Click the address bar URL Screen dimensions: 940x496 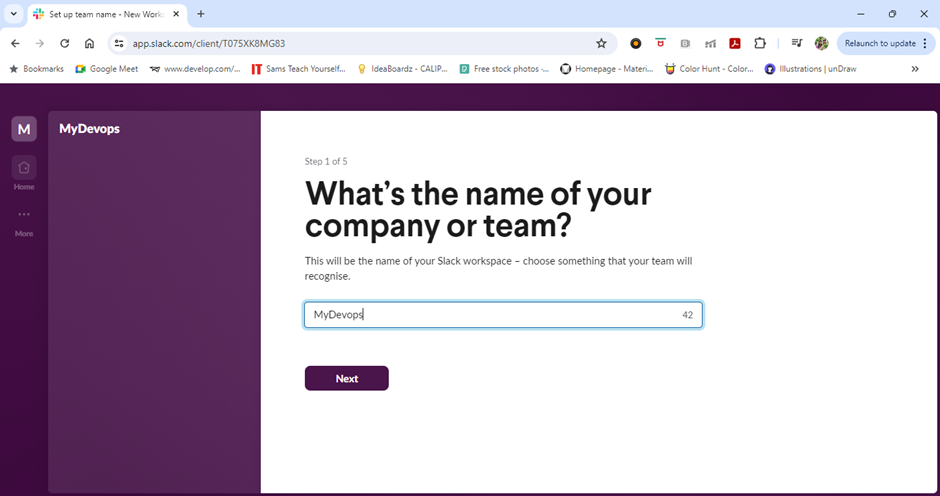click(x=209, y=43)
